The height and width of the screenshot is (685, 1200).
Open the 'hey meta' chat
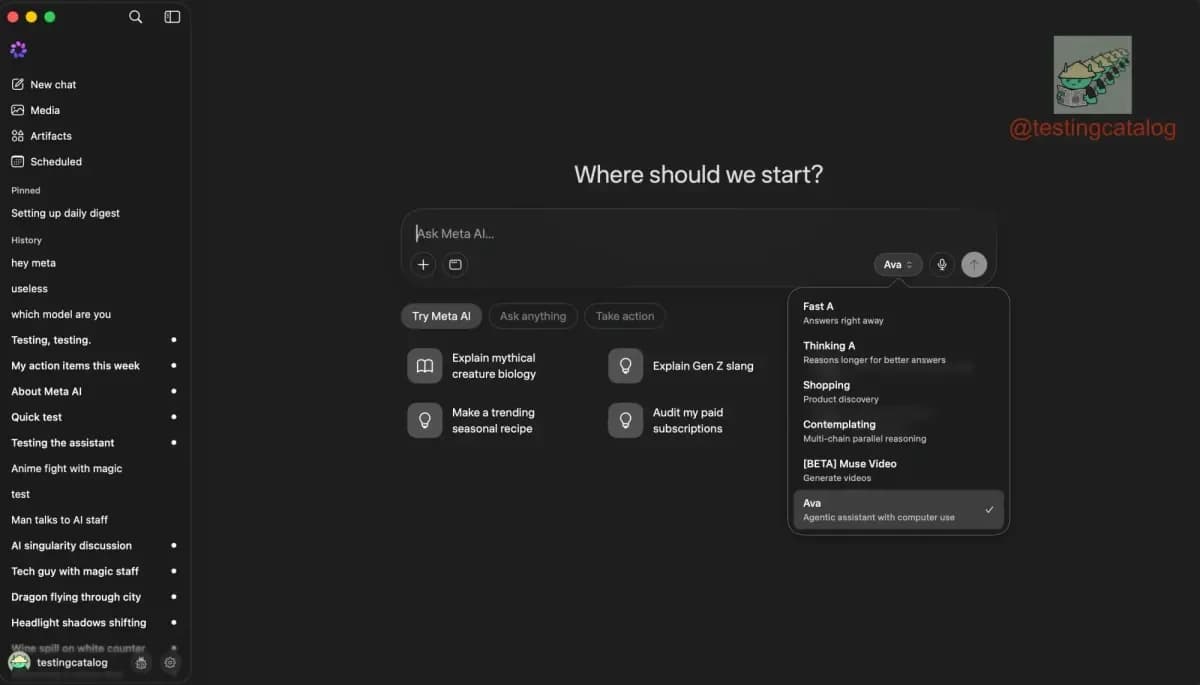click(x=34, y=263)
